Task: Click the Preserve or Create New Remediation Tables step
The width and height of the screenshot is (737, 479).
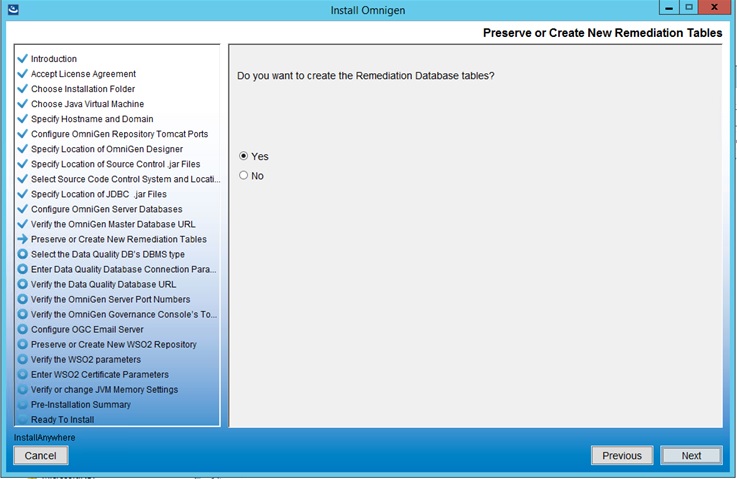Action: [118, 239]
